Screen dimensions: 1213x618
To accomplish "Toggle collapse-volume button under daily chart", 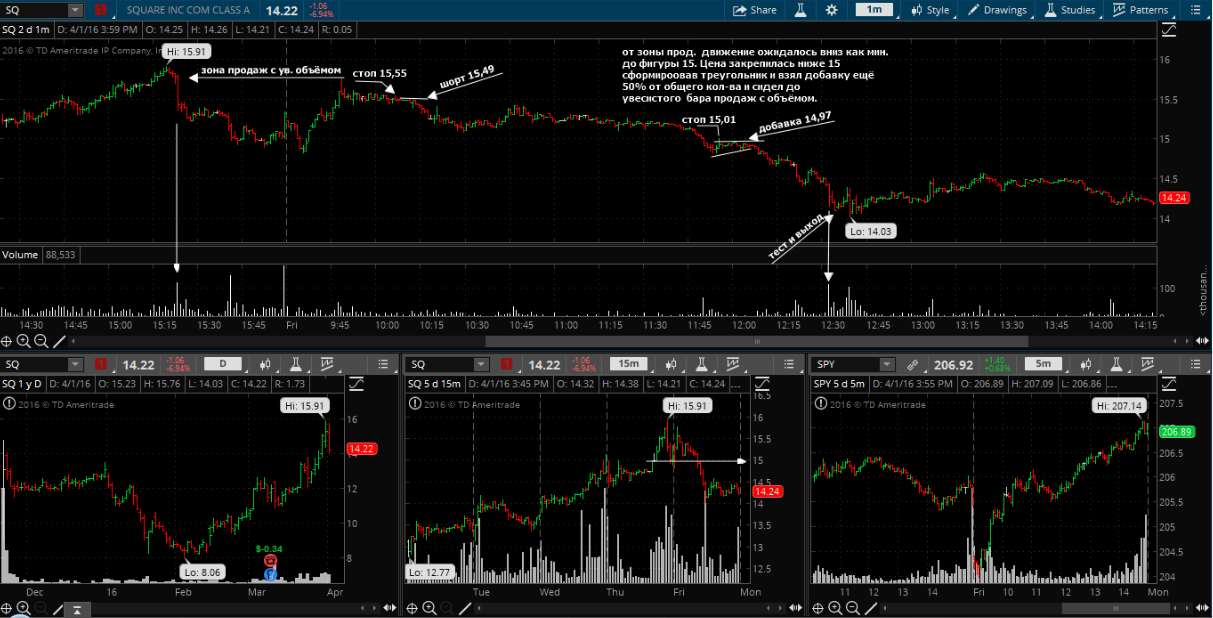I will point(79,609).
